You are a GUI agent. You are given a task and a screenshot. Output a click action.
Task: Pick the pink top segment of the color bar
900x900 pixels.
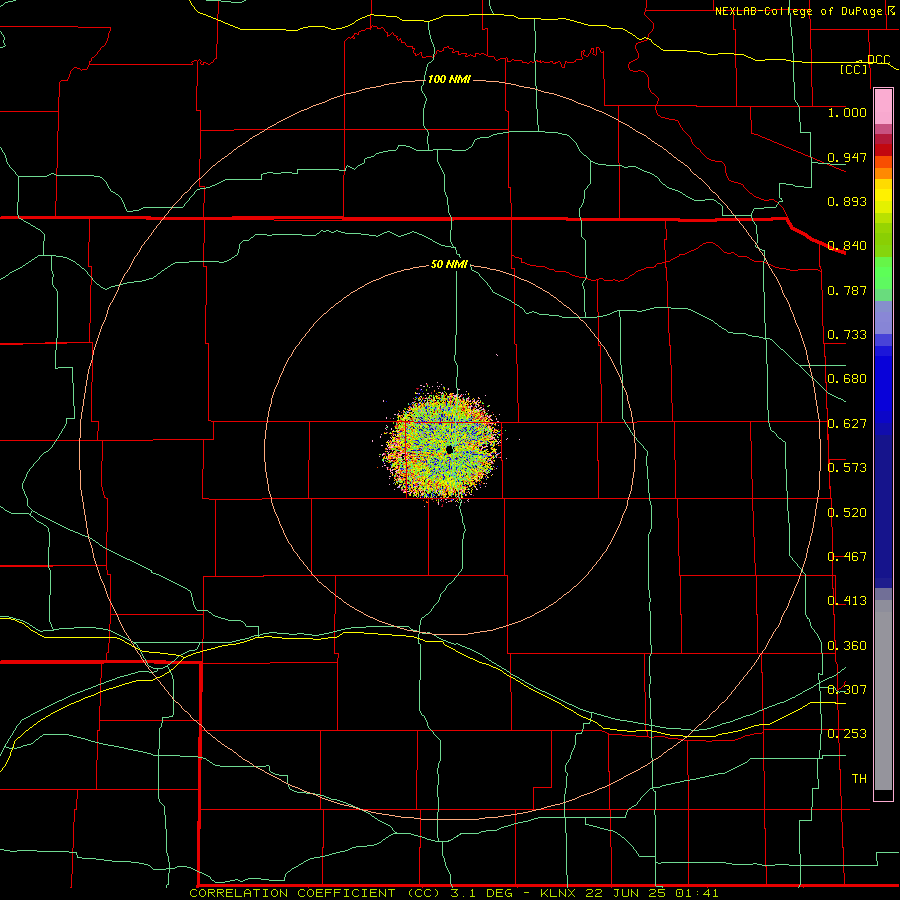[883, 106]
